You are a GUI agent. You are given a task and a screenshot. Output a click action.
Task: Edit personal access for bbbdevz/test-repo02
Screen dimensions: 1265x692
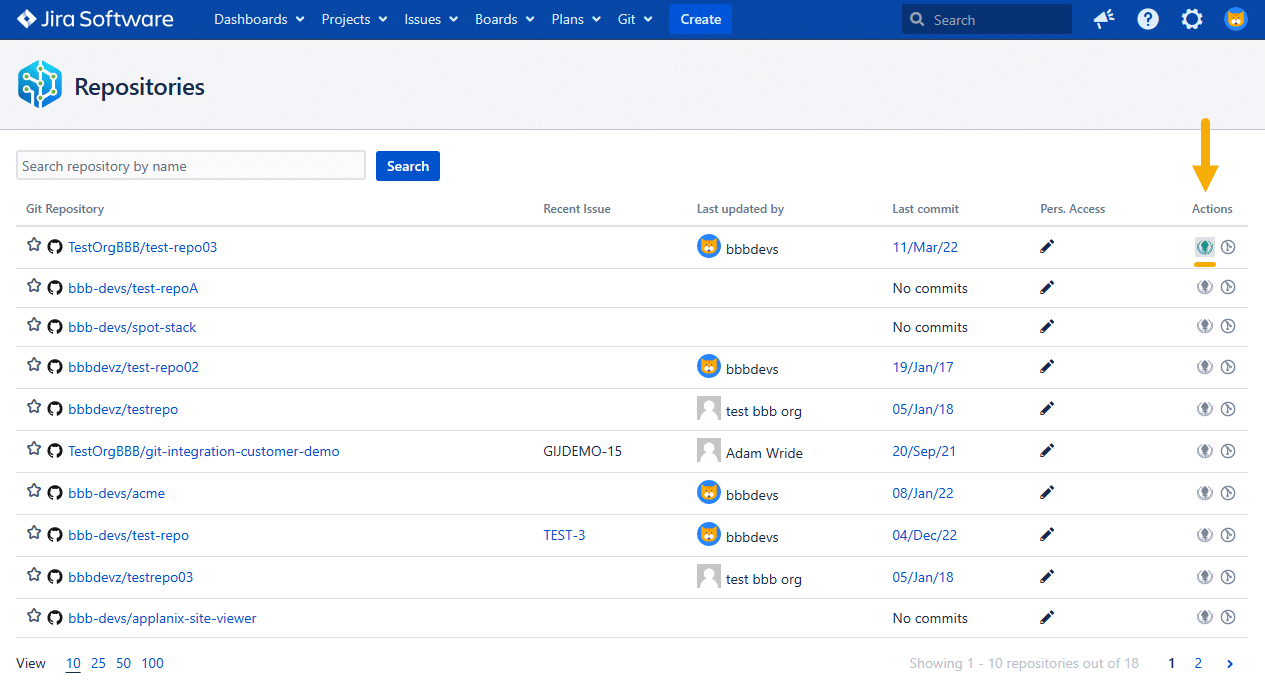pyautogui.click(x=1047, y=367)
